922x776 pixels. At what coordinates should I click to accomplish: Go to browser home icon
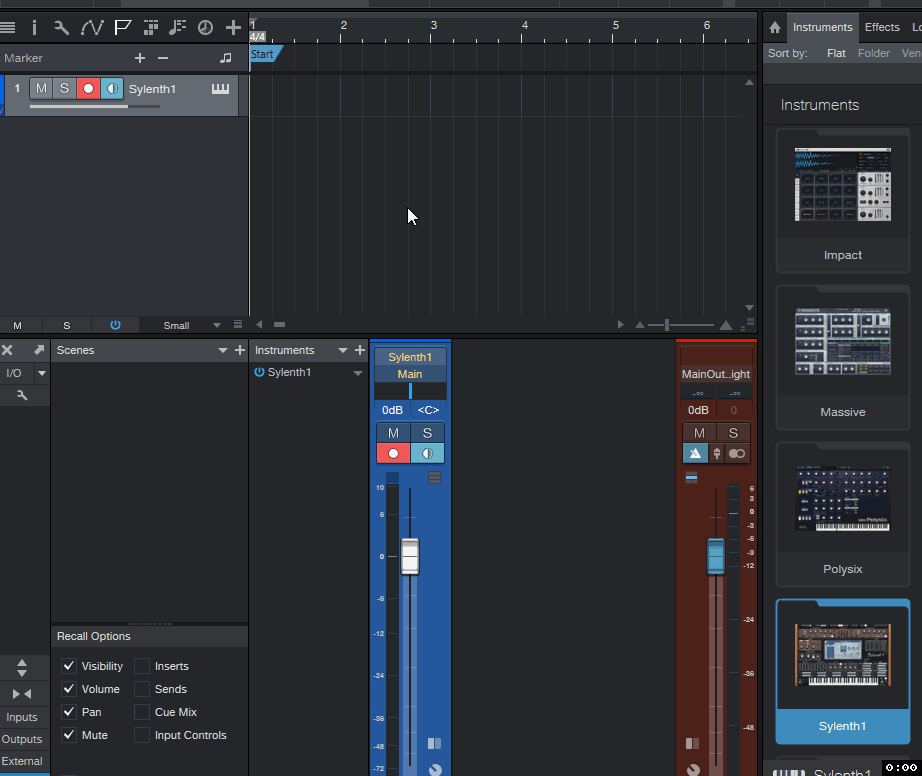pyautogui.click(x=774, y=27)
